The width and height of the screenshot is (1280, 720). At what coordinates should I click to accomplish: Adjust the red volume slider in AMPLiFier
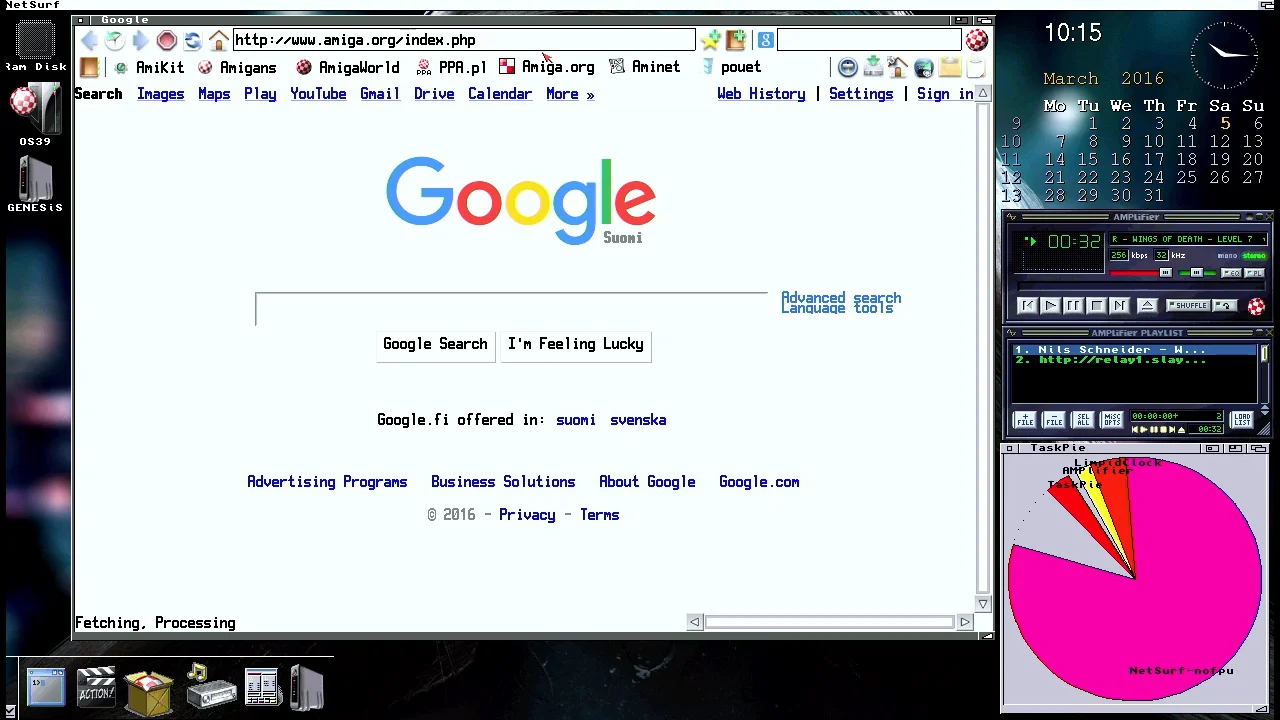[1140, 272]
